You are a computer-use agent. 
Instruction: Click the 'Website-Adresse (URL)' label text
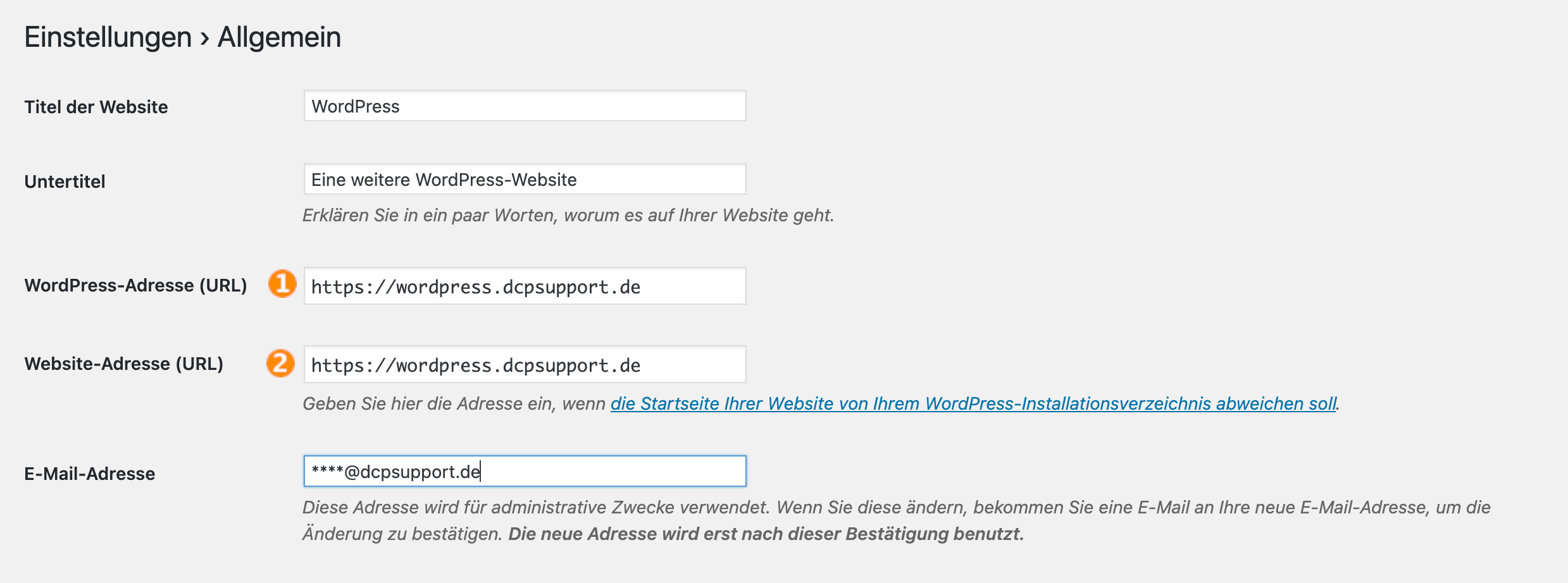point(123,364)
